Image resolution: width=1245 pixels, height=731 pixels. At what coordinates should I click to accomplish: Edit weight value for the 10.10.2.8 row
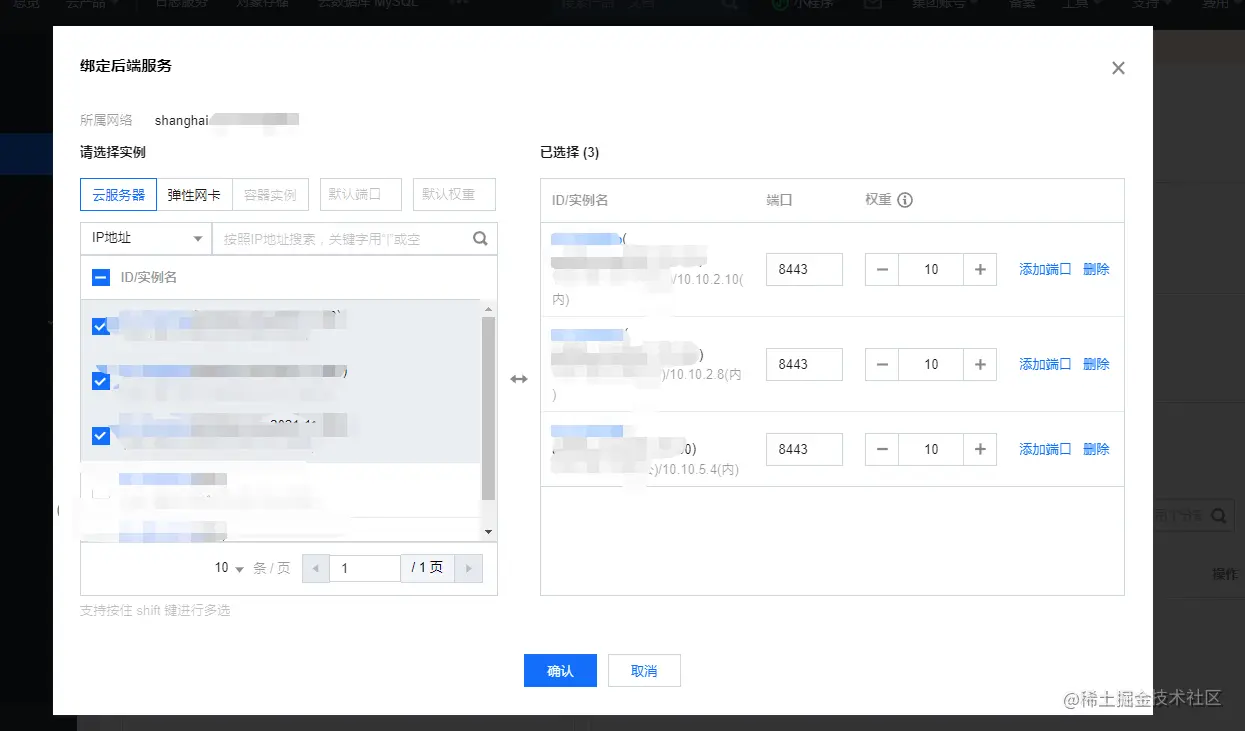click(x=931, y=364)
